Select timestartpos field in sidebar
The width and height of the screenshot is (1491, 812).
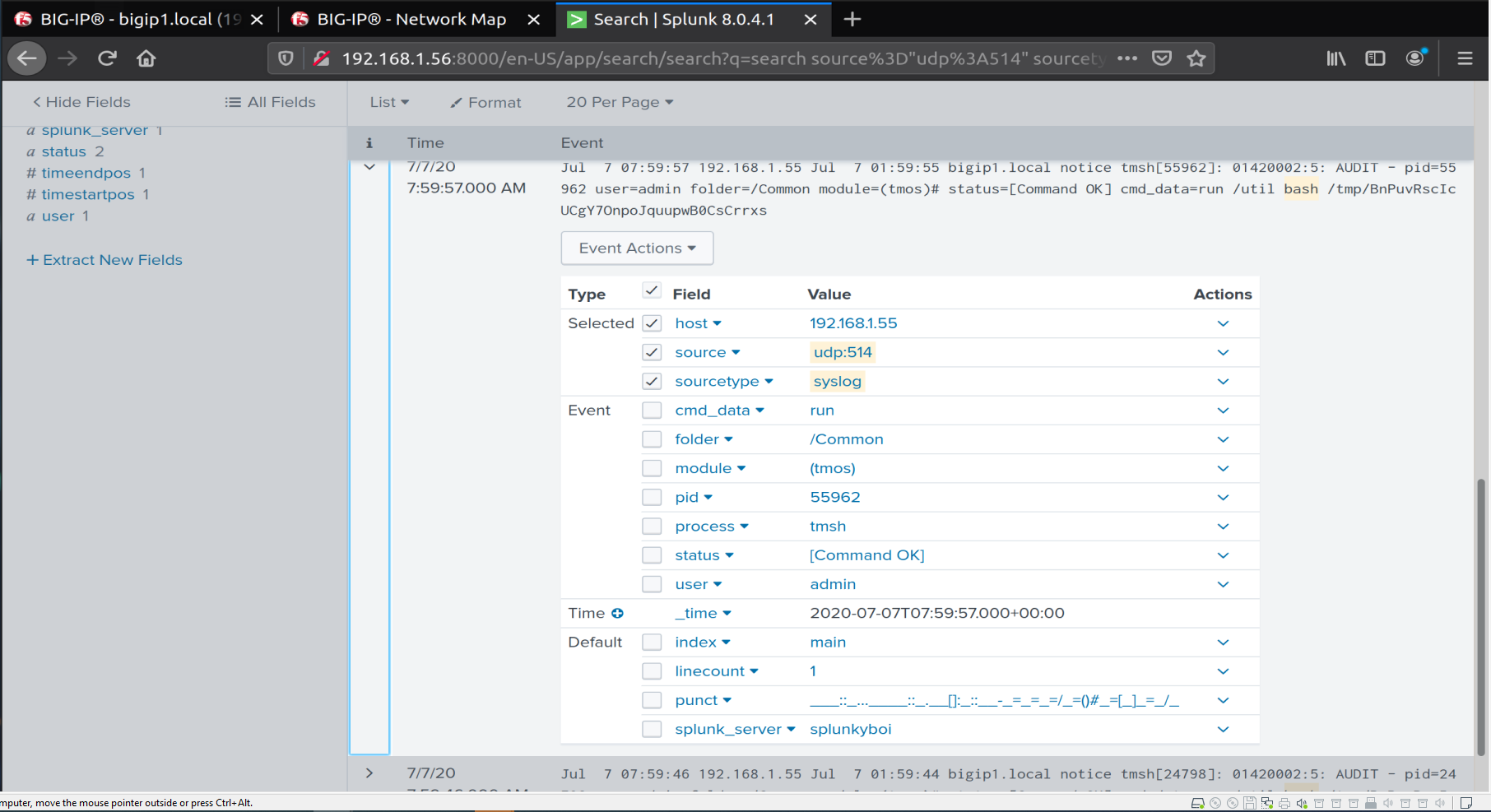pyautogui.click(x=88, y=194)
